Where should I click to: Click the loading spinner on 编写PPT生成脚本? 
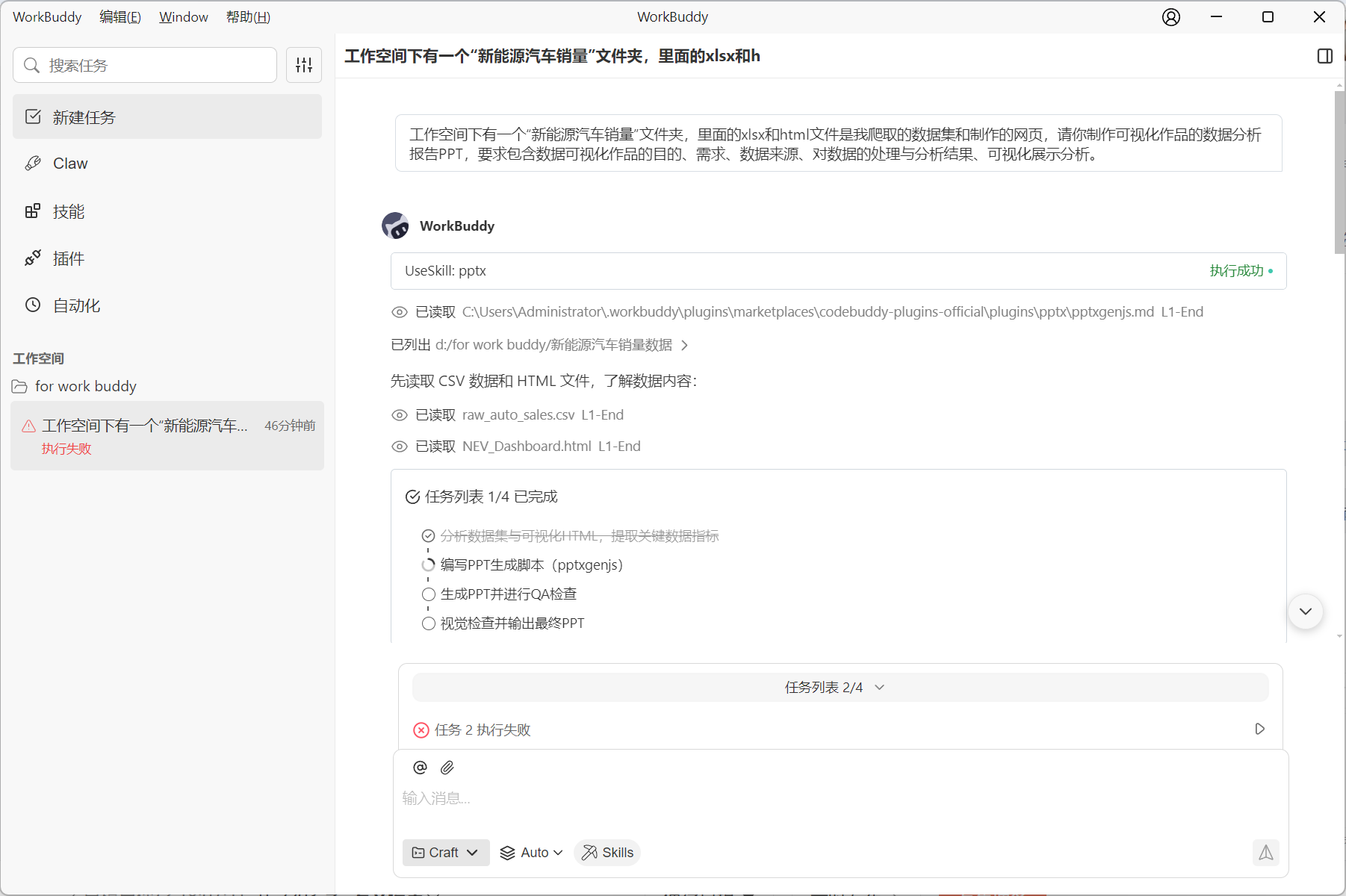point(428,565)
